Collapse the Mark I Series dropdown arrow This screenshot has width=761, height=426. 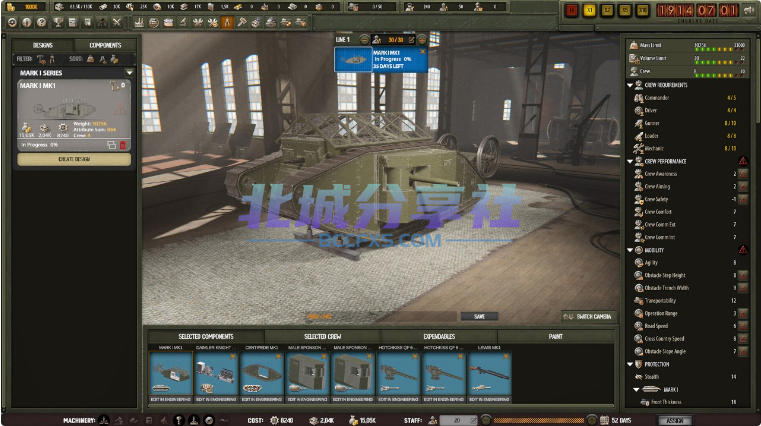[129, 73]
